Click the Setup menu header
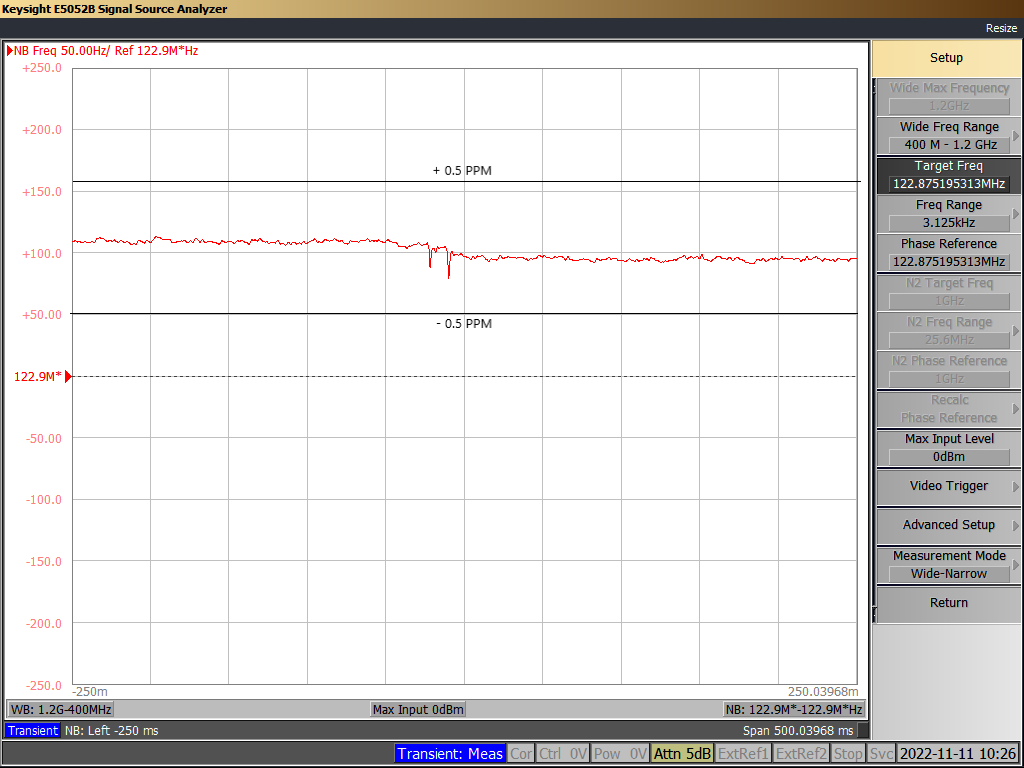Screen dimensions: 1024x768 pyautogui.click(x=946, y=57)
